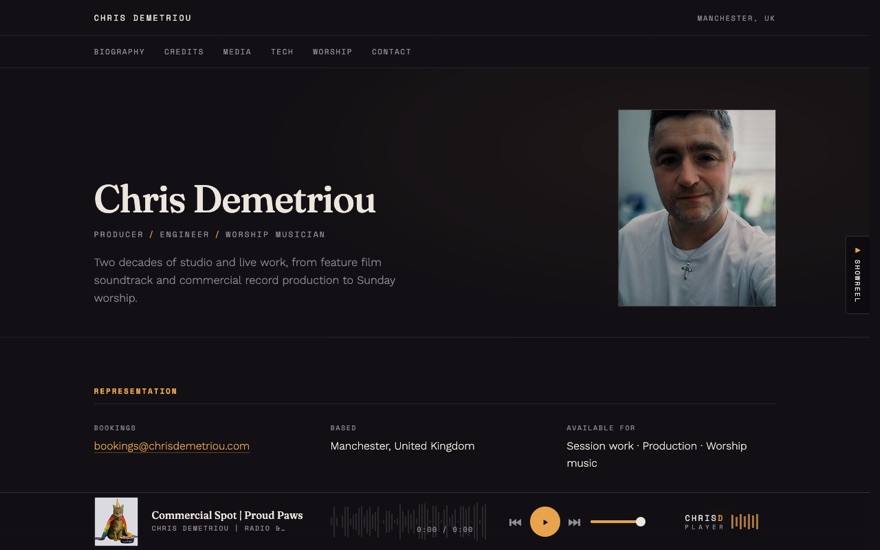
Task: Click the Proud Paws cat album artwork
Action: pyautogui.click(x=116, y=521)
